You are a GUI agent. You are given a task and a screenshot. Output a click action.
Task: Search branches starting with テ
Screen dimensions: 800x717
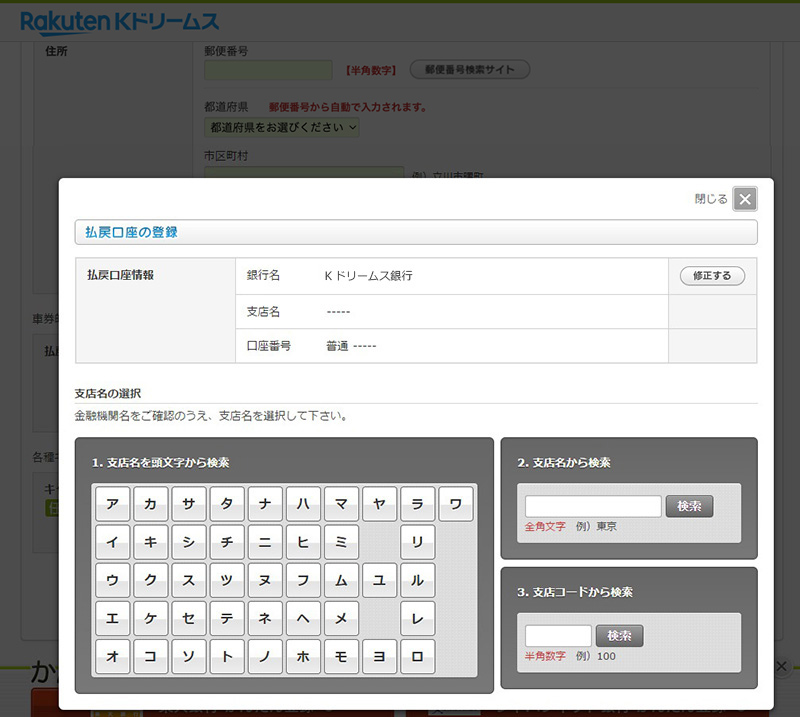[x=227, y=619]
